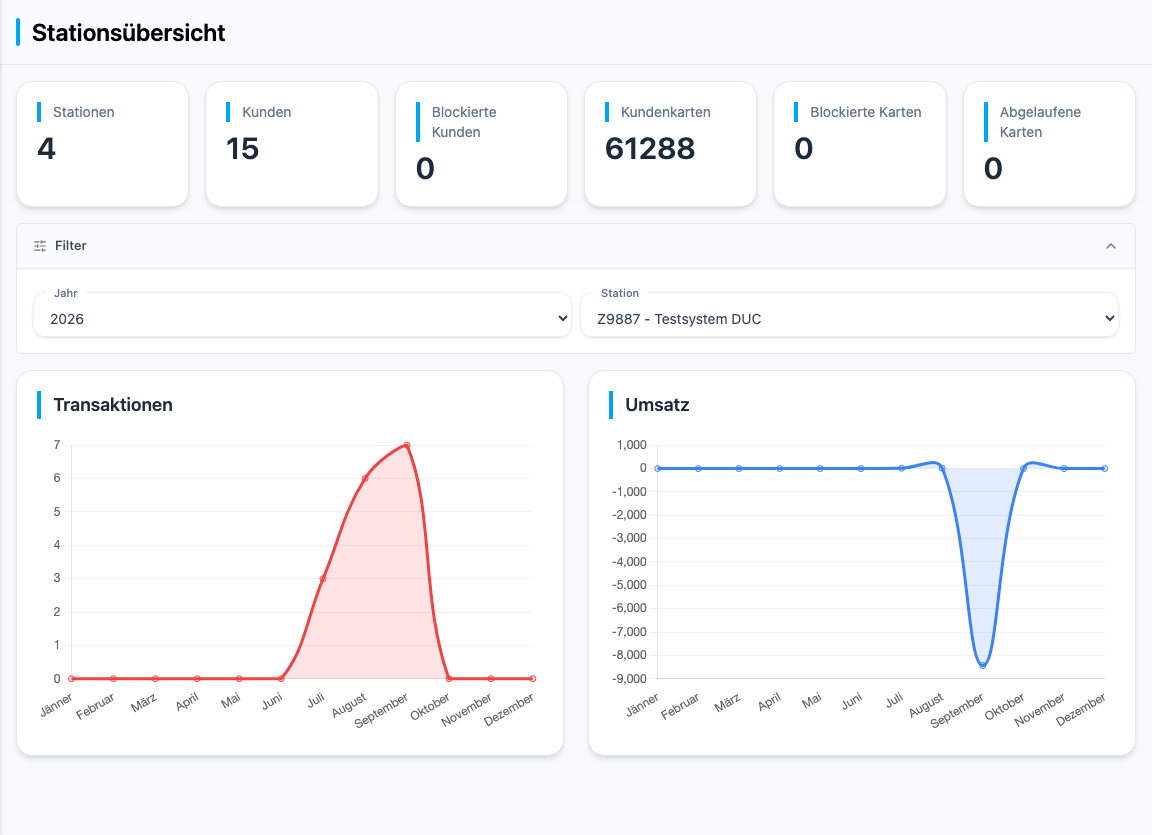The image size is (1152, 835).
Task: Click the Blockierte Kunden card label
Action: (464, 122)
